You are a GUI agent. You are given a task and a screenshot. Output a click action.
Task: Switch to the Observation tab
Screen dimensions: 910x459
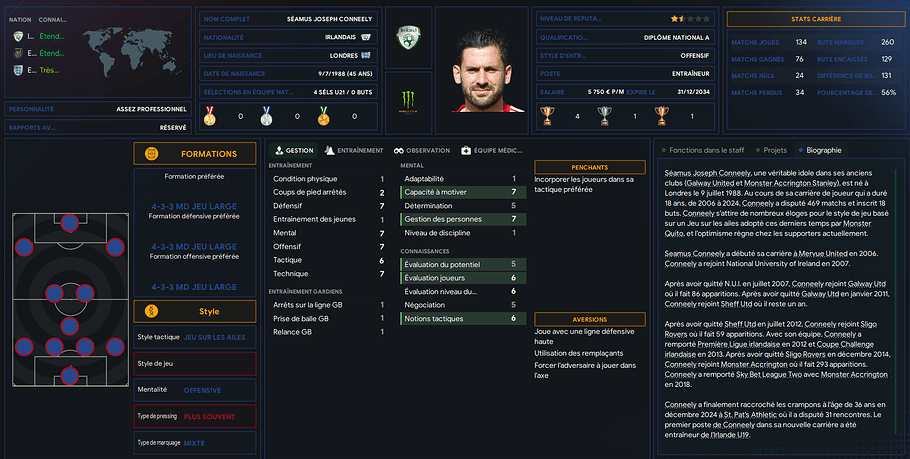click(x=421, y=150)
